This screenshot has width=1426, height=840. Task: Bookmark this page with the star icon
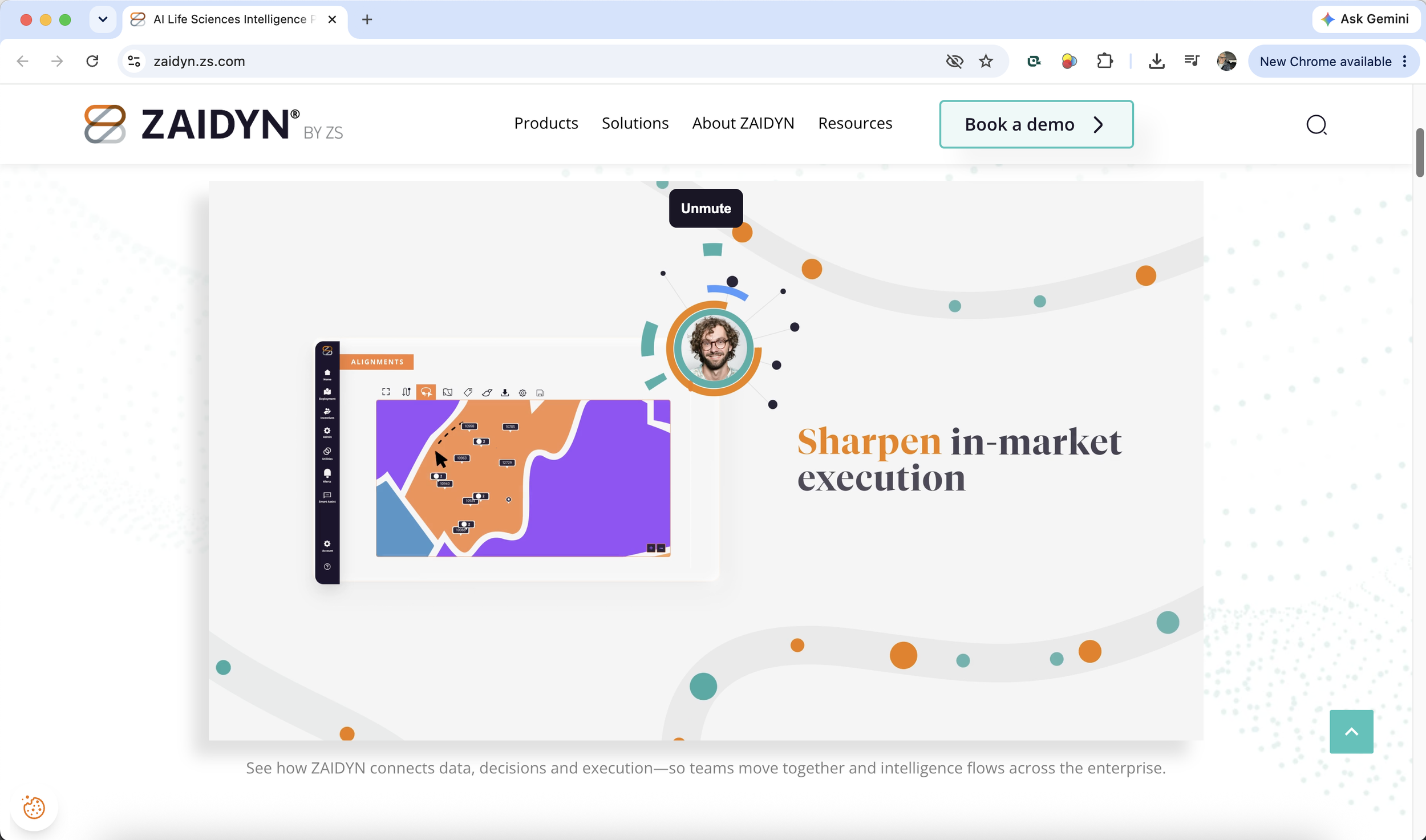(986, 61)
